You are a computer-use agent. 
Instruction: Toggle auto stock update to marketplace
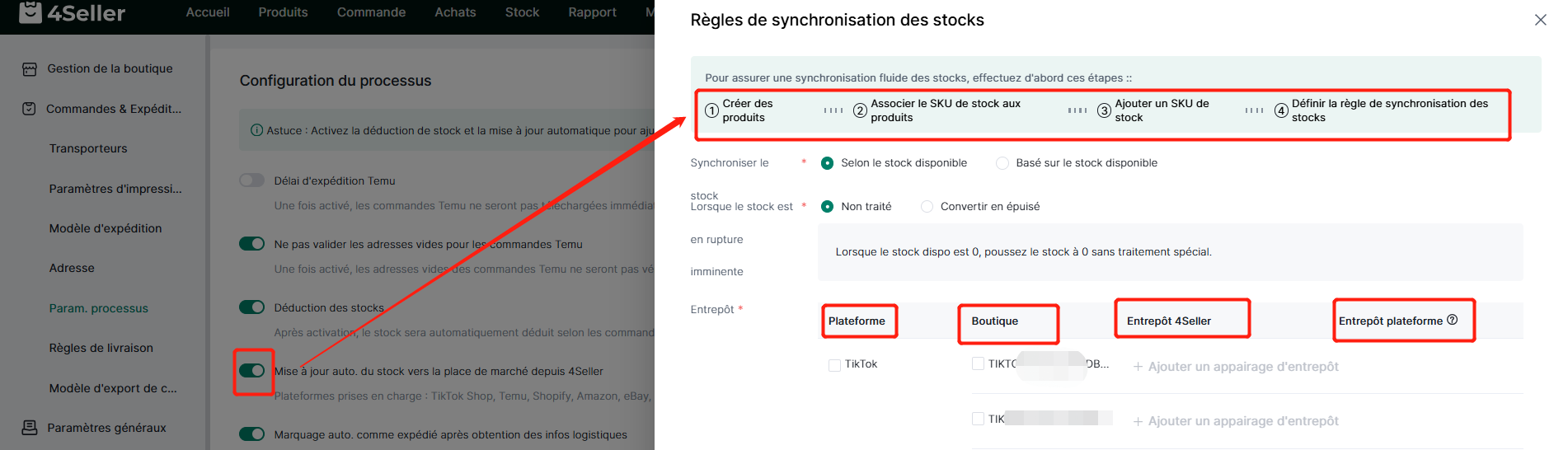click(251, 371)
